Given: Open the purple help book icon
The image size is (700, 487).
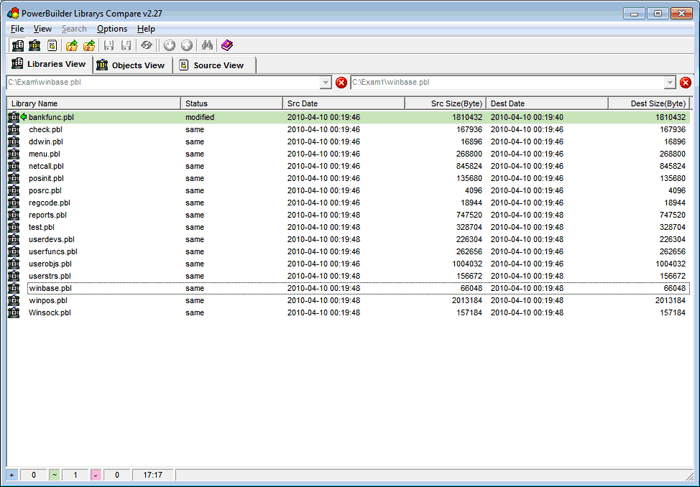Looking at the screenshot, I should coord(227,46).
